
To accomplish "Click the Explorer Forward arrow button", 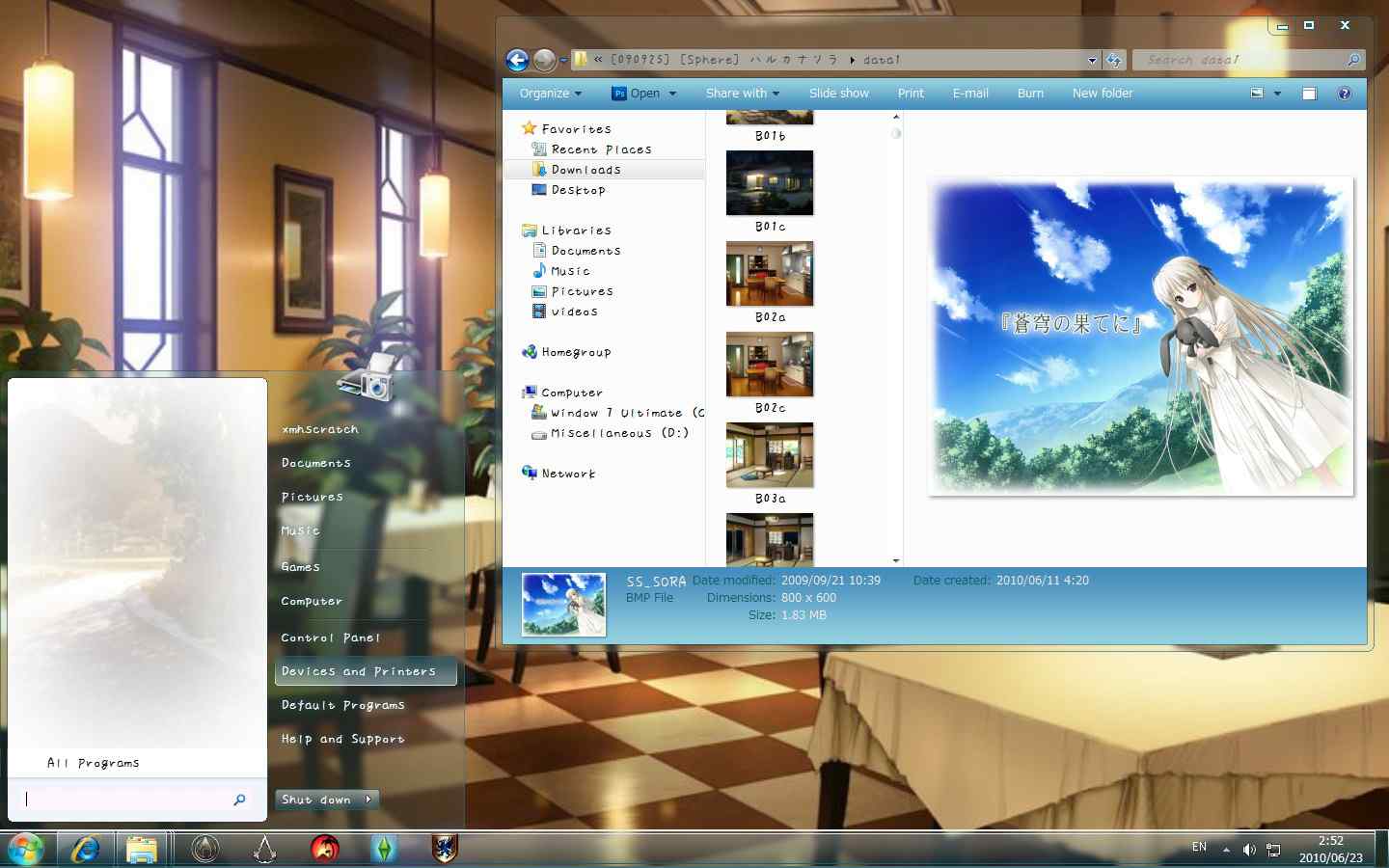I will [x=544, y=60].
